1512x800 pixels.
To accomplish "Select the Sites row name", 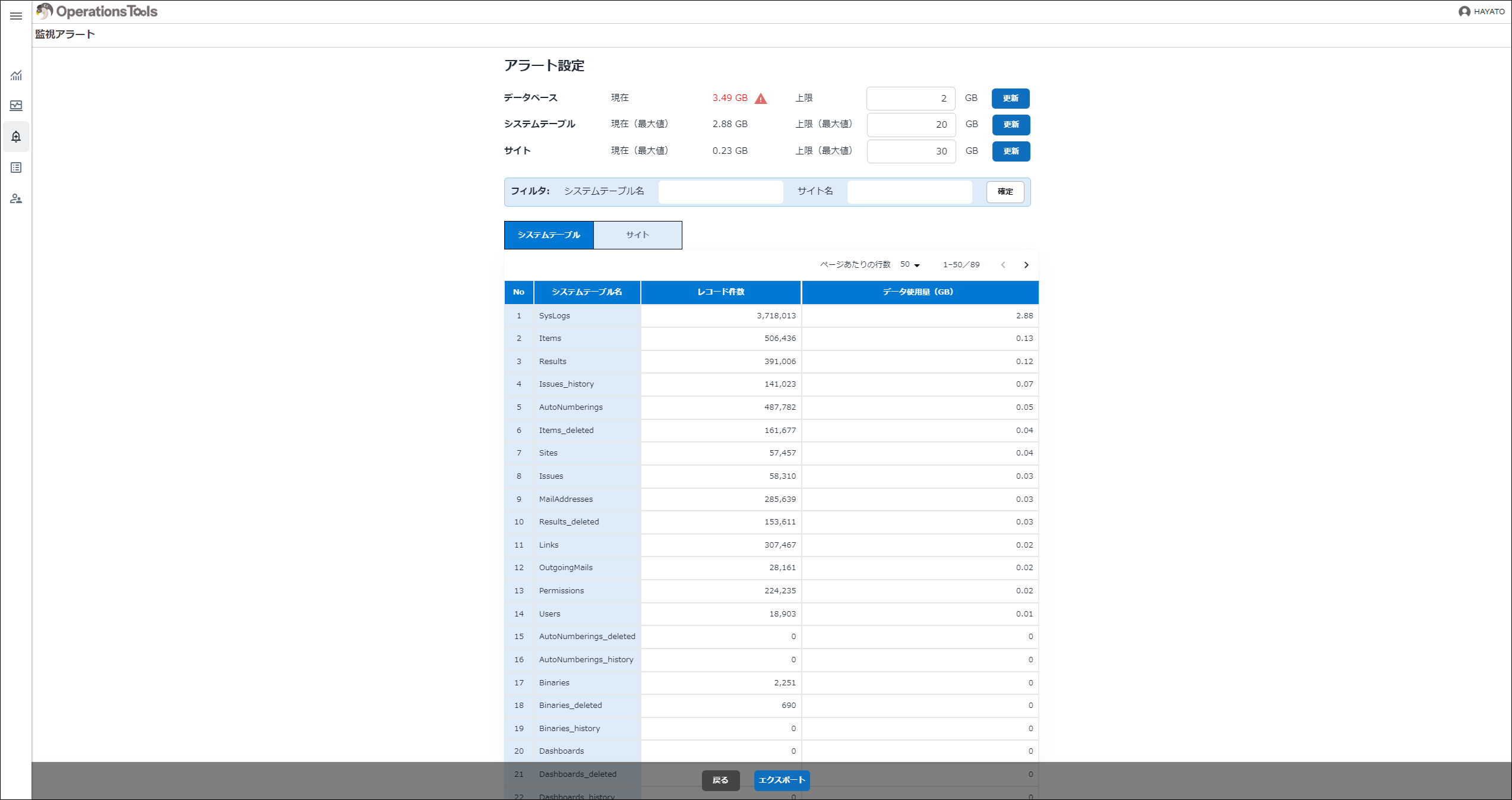I will point(548,453).
